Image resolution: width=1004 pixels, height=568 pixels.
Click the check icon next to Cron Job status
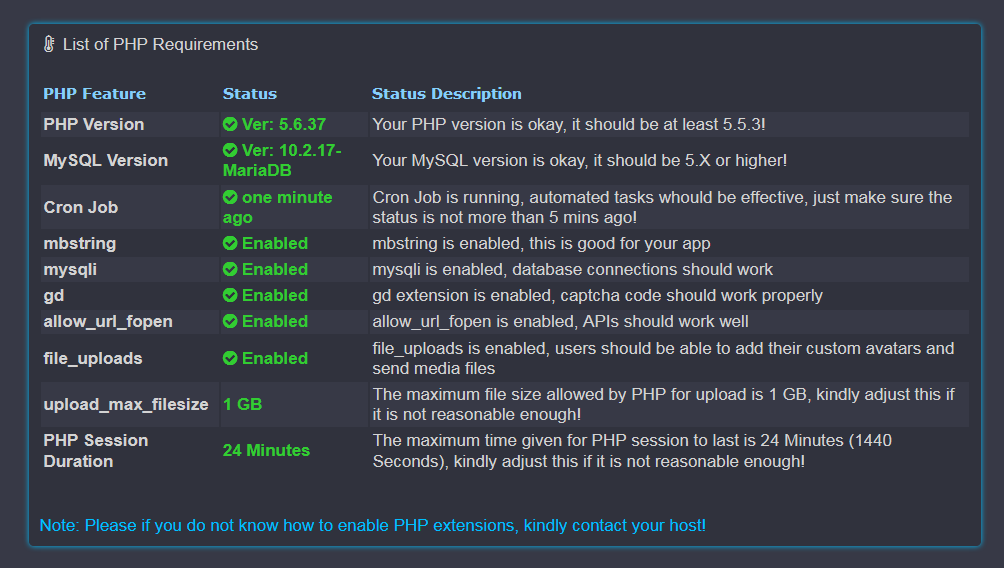click(x=230, y=197)
